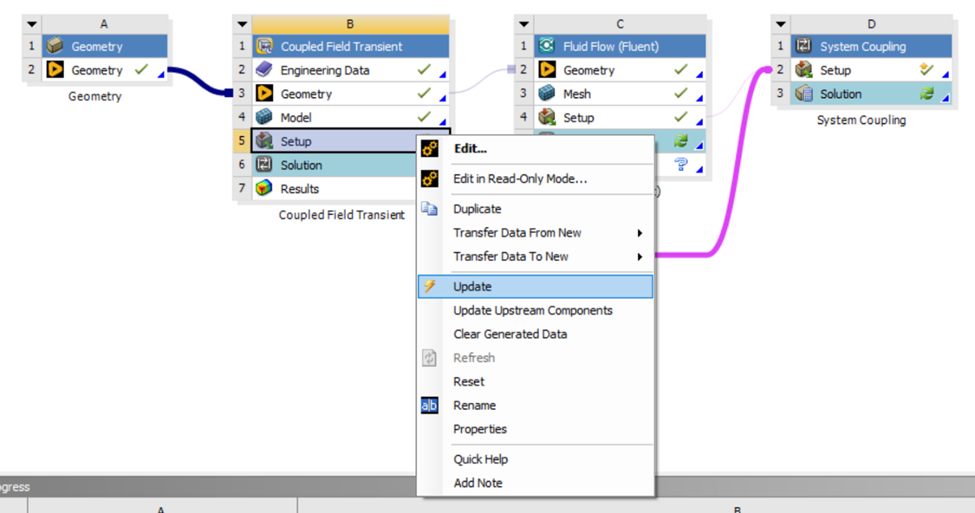Click the column B header of system B

[x=350, y=24]
